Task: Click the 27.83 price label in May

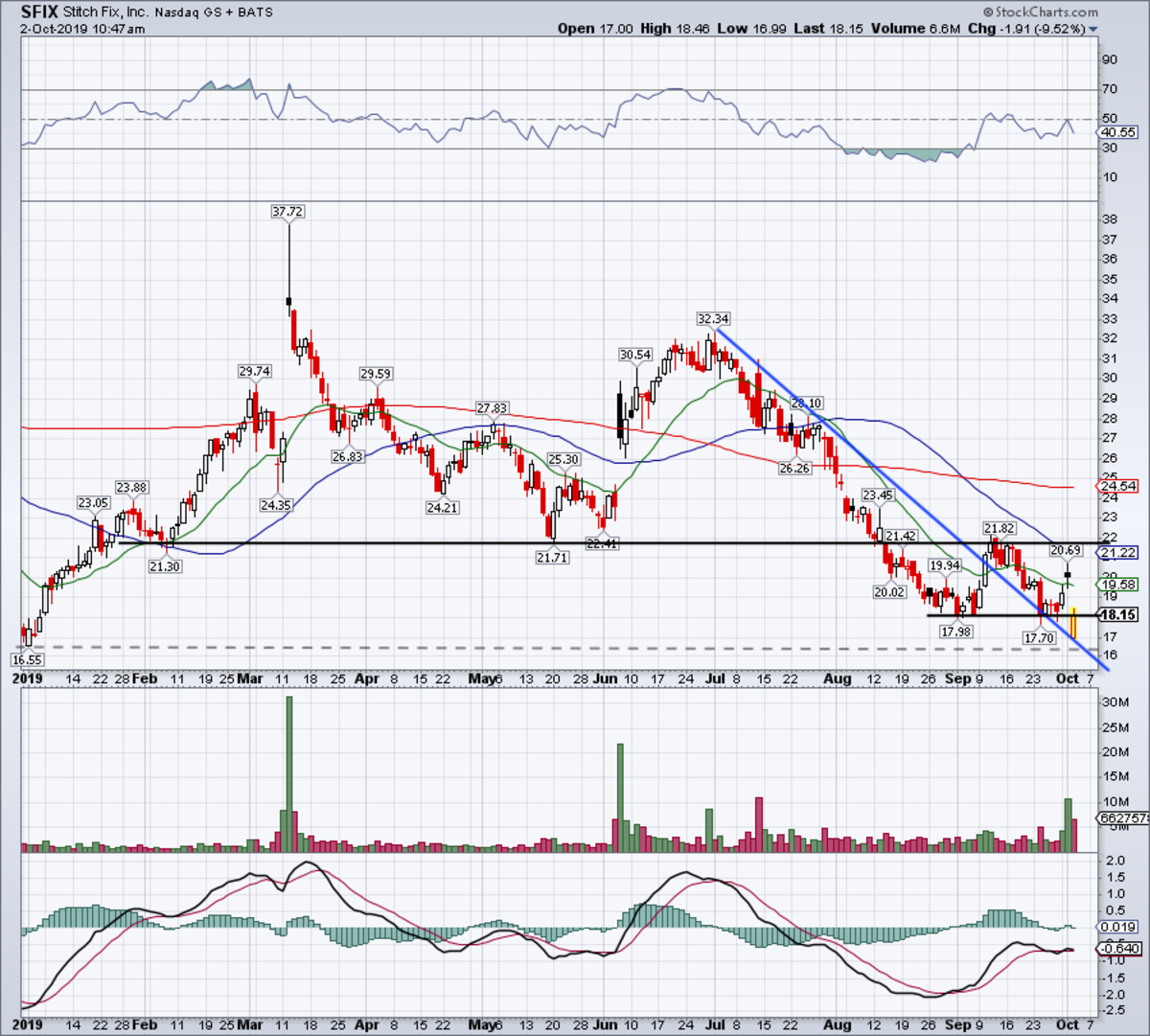Action: click(x=492, y=408)
